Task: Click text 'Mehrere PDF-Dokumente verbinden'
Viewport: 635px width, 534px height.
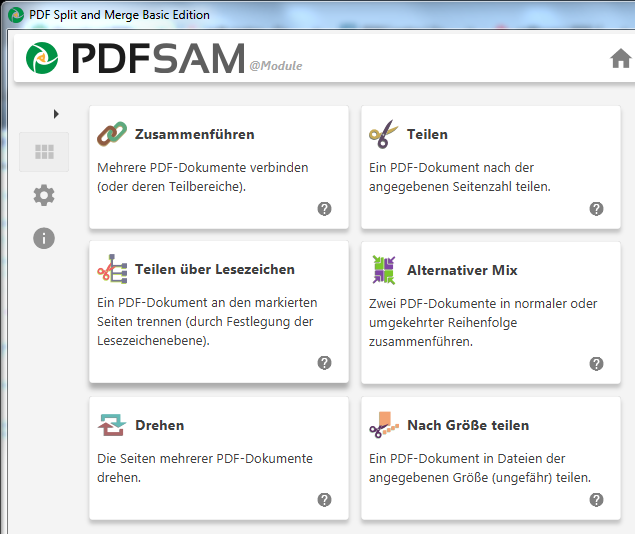Action: click(202, 167)
